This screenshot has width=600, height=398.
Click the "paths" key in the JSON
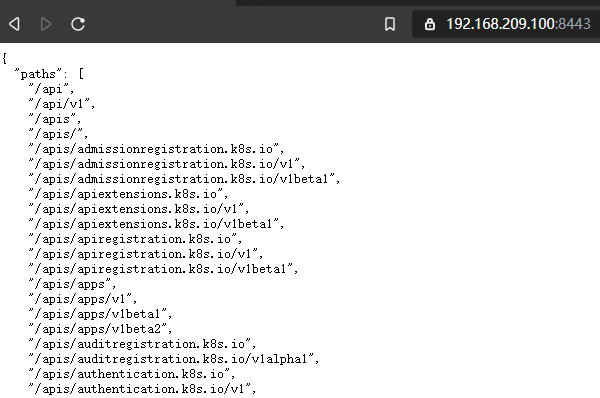[38, 73]
